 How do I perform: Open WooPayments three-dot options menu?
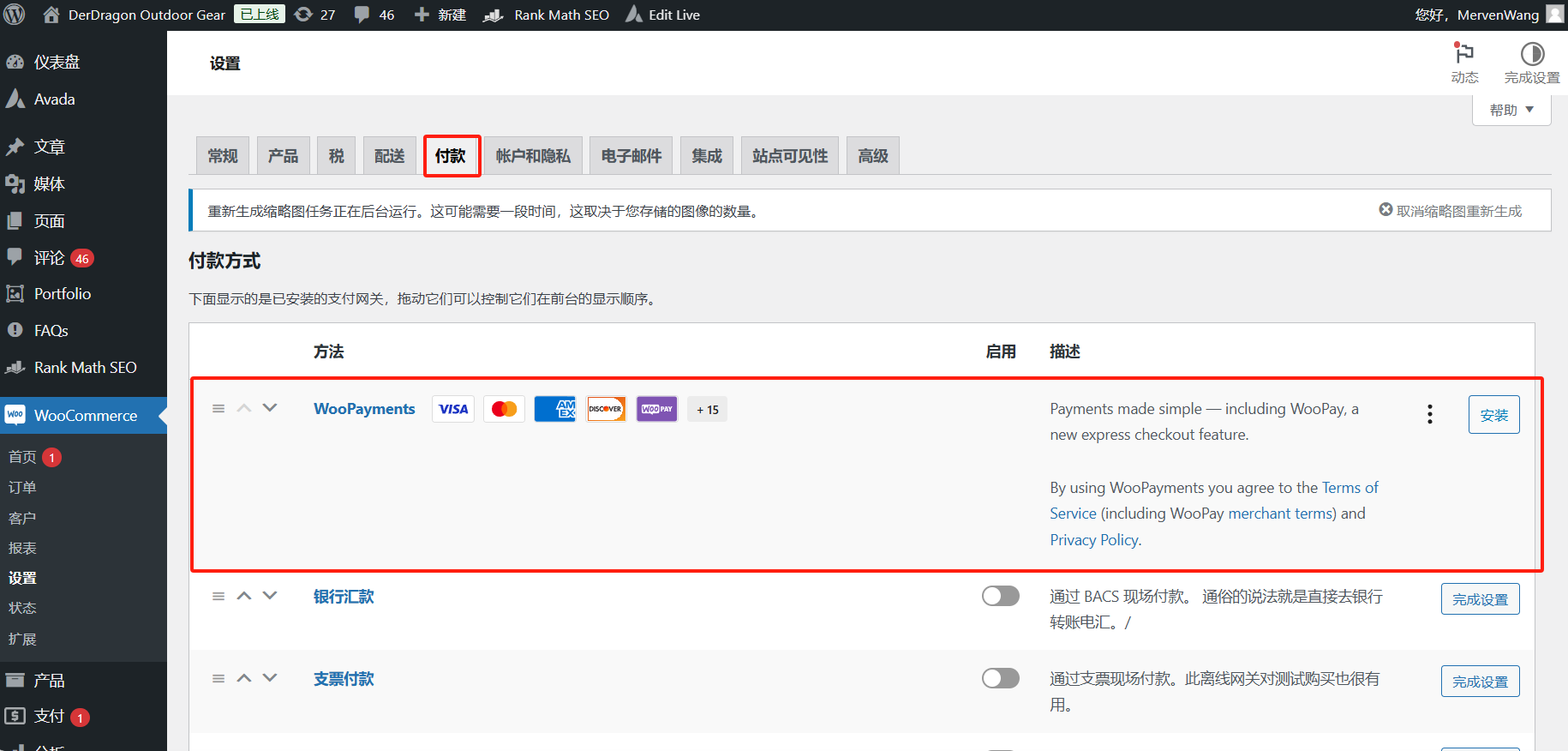1429,414
